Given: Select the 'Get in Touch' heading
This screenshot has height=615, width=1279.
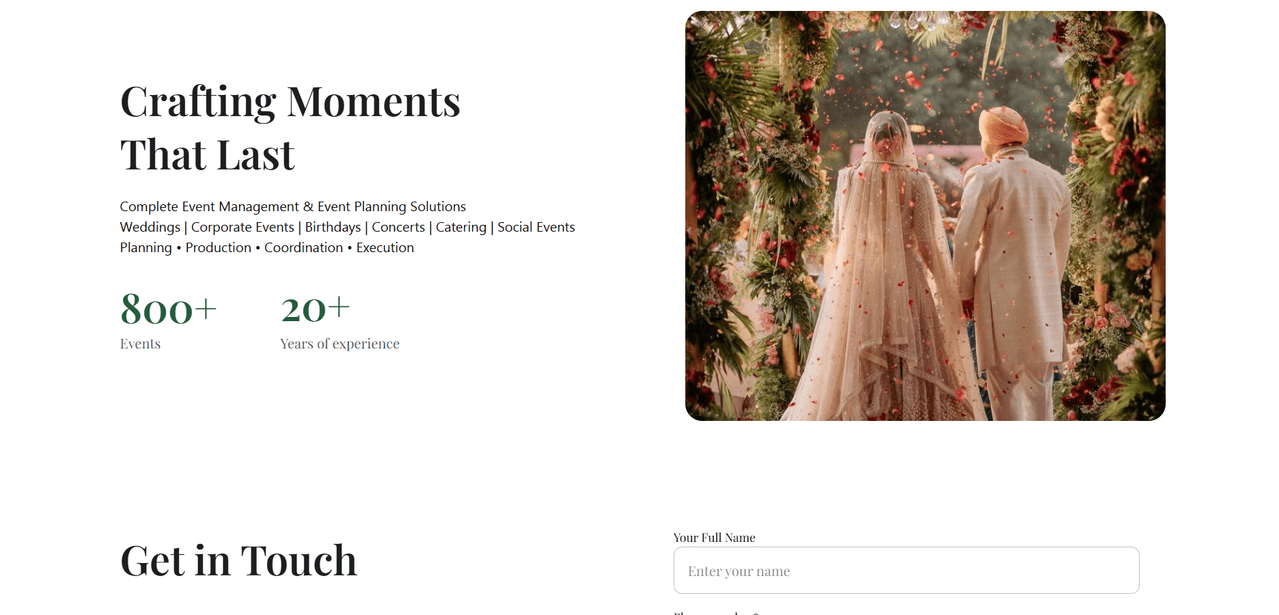Looking at the screenshot, I should (x=238, y=560).
